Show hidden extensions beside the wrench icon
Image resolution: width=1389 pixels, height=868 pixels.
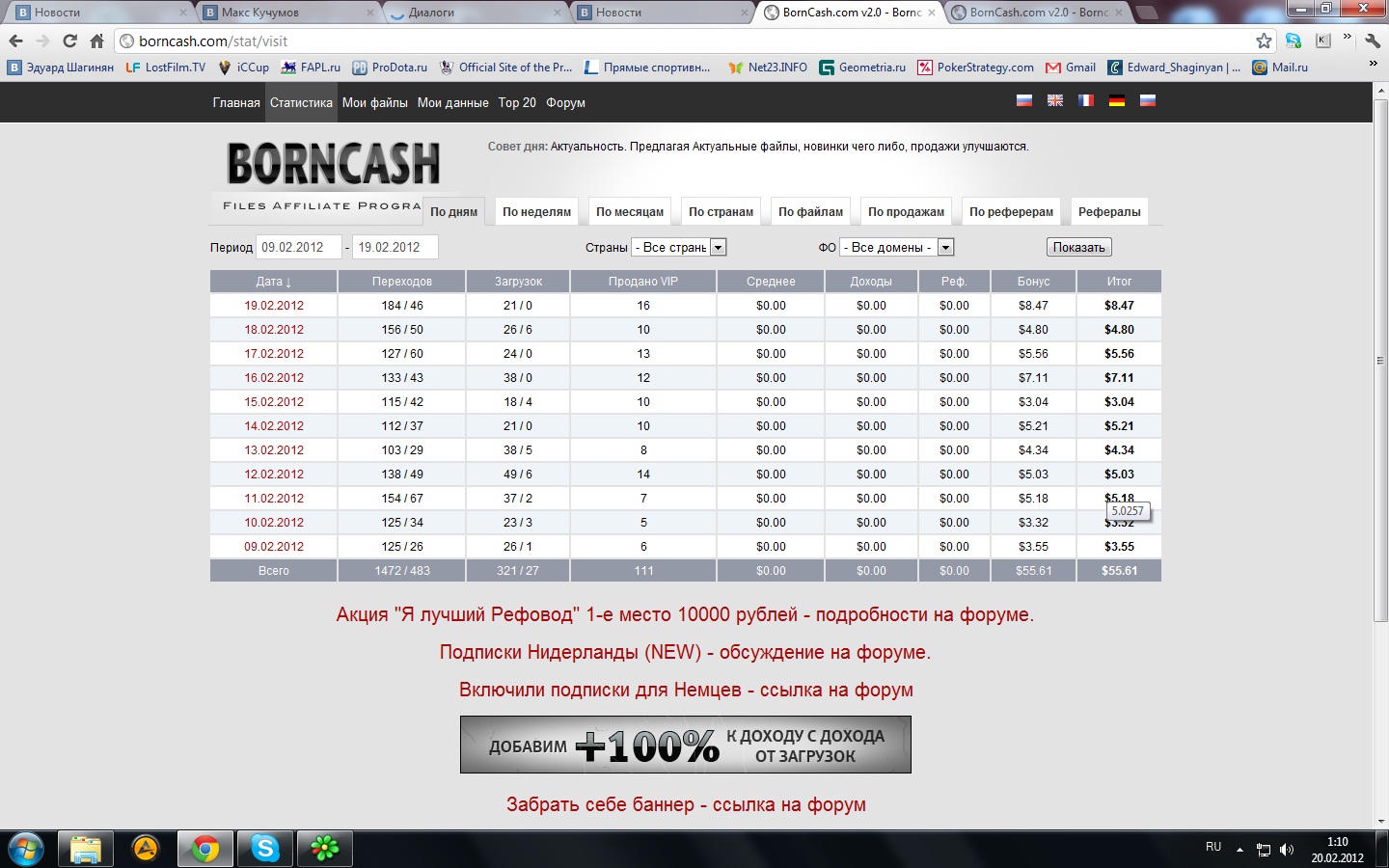tap(1348, 39)
